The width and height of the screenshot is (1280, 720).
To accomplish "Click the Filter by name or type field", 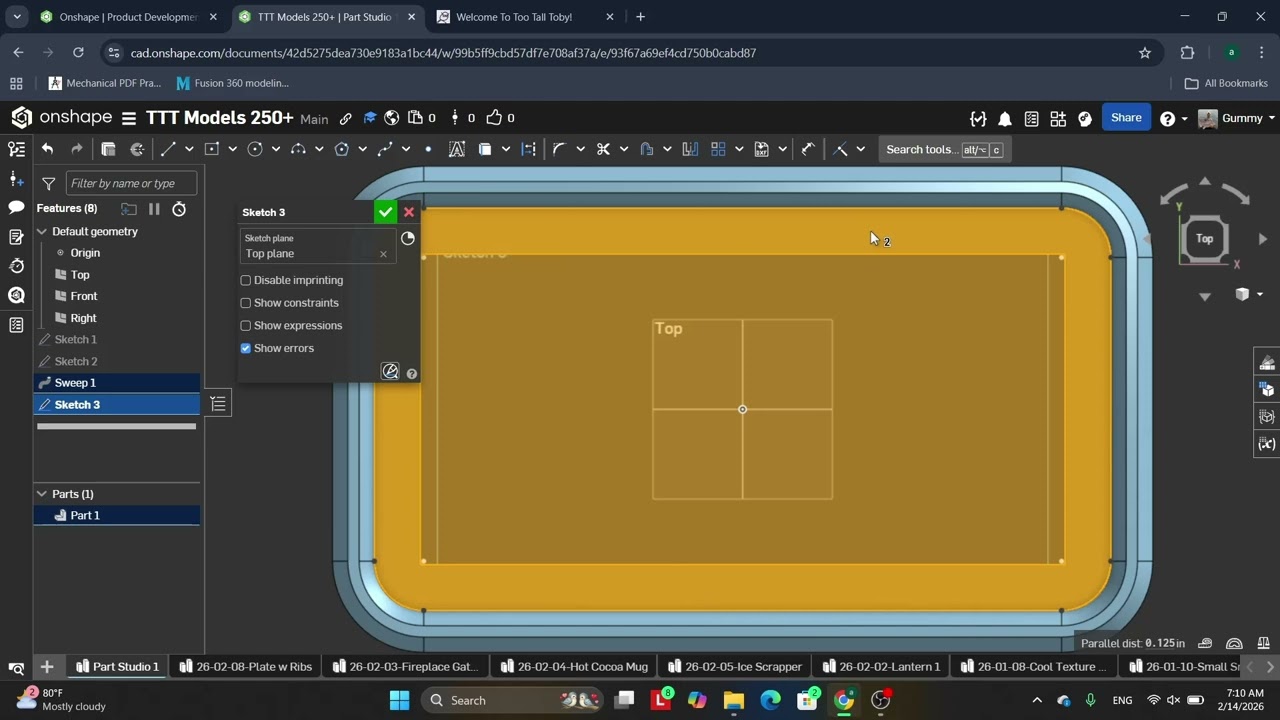I will (x=131, y=183).
